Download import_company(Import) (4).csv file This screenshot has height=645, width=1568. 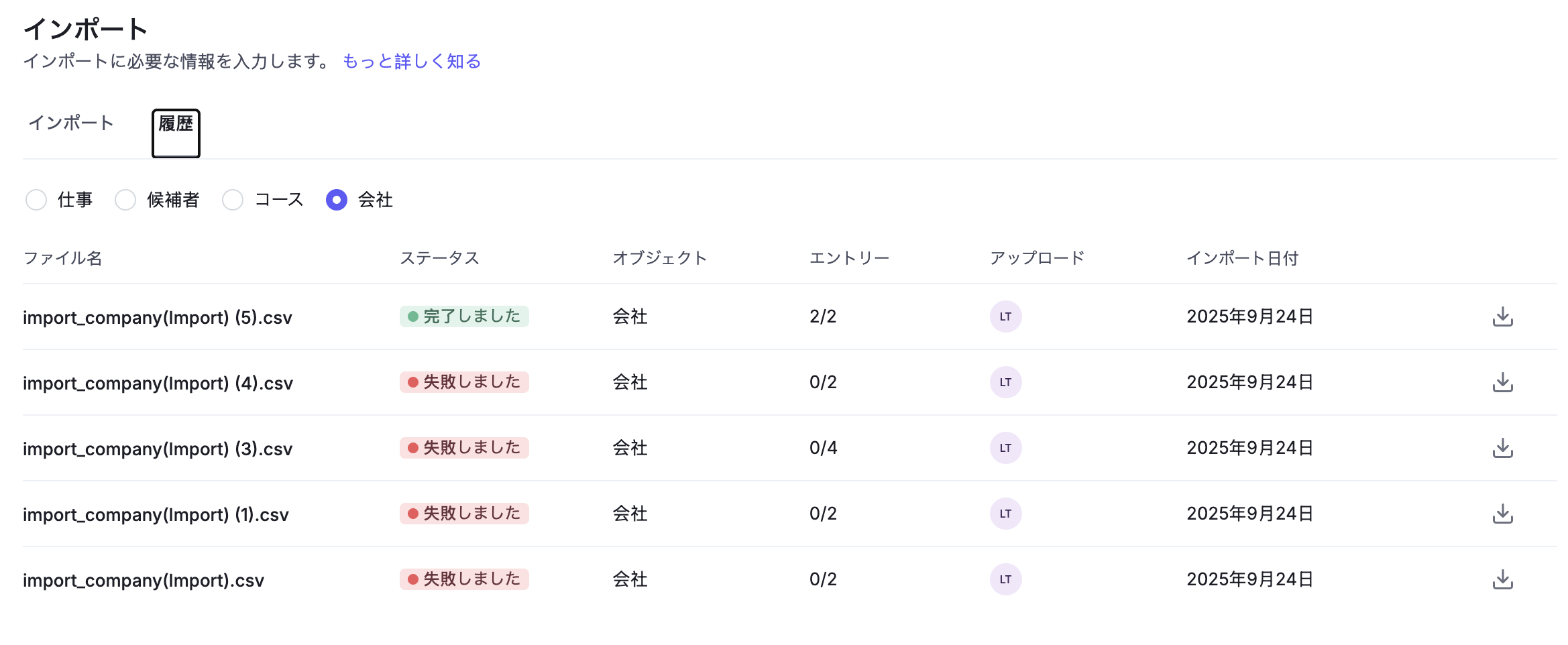[x=1502, y=382]
